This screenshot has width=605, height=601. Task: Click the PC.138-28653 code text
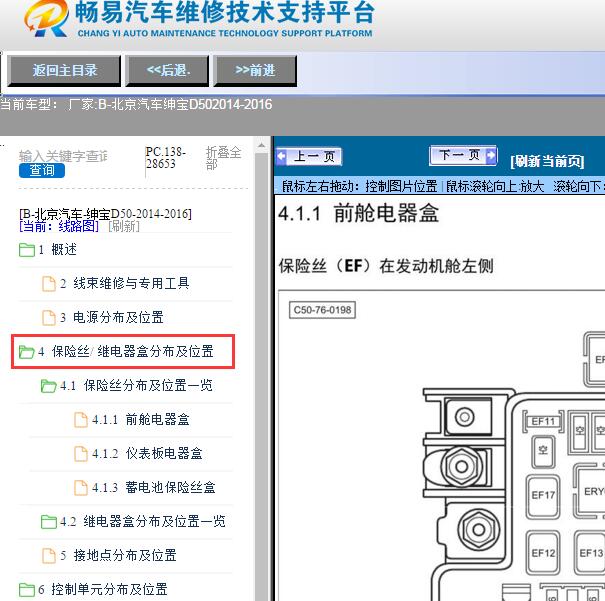click(x=166, y=157)
